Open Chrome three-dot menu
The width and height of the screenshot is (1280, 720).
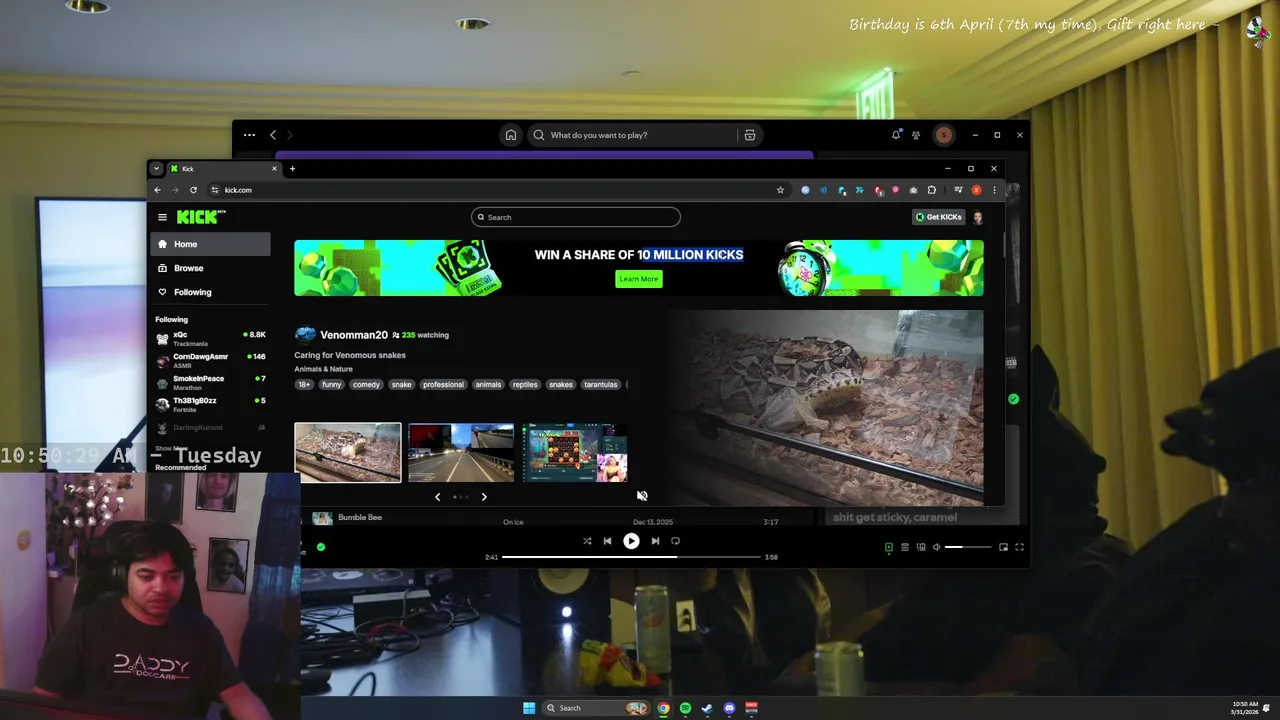click(994, 190)
